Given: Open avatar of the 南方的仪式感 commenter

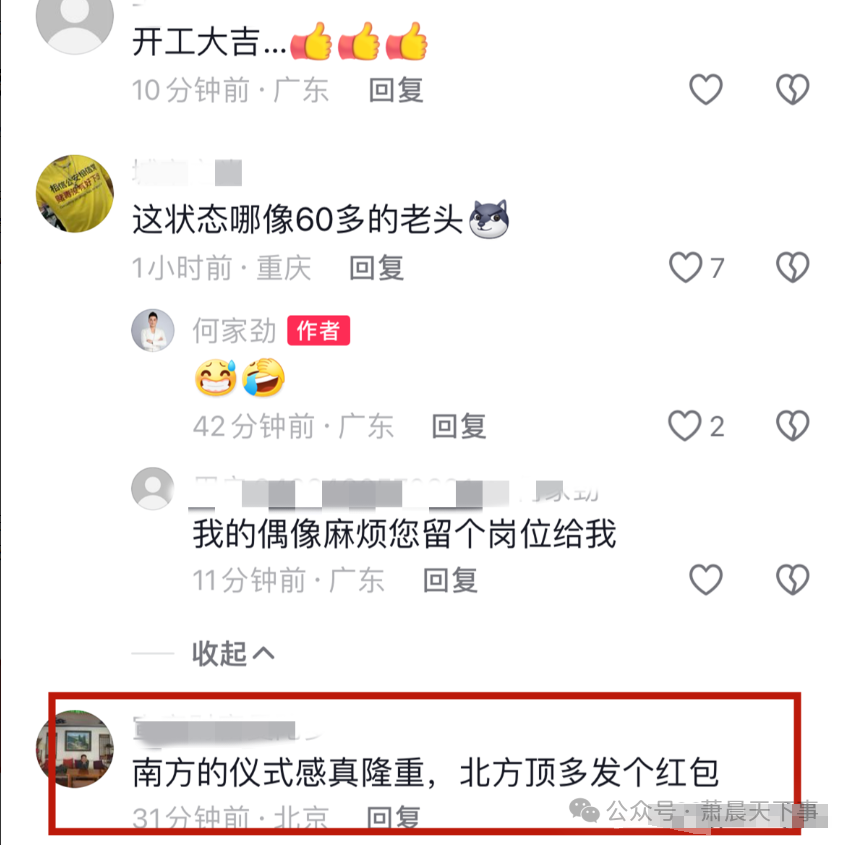Looking at the screenshot, I should pos(74,749).
